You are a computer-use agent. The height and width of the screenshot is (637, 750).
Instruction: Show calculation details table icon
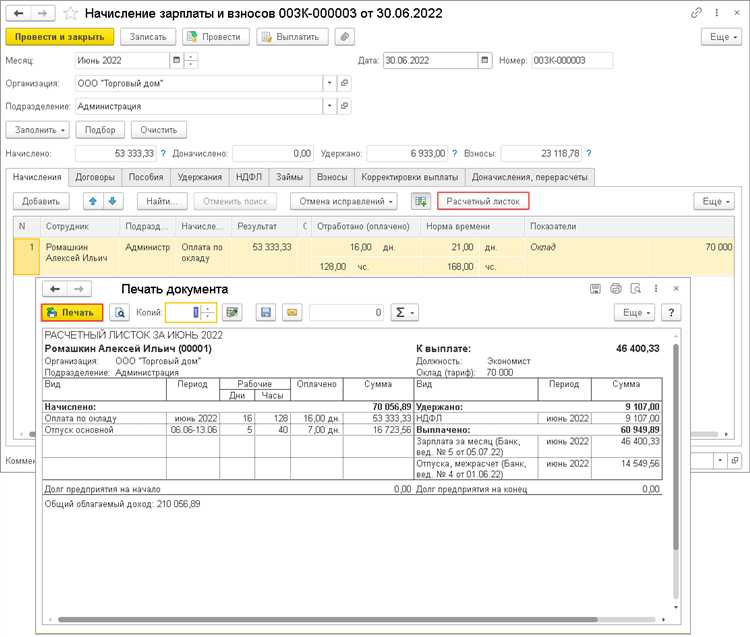421,201
